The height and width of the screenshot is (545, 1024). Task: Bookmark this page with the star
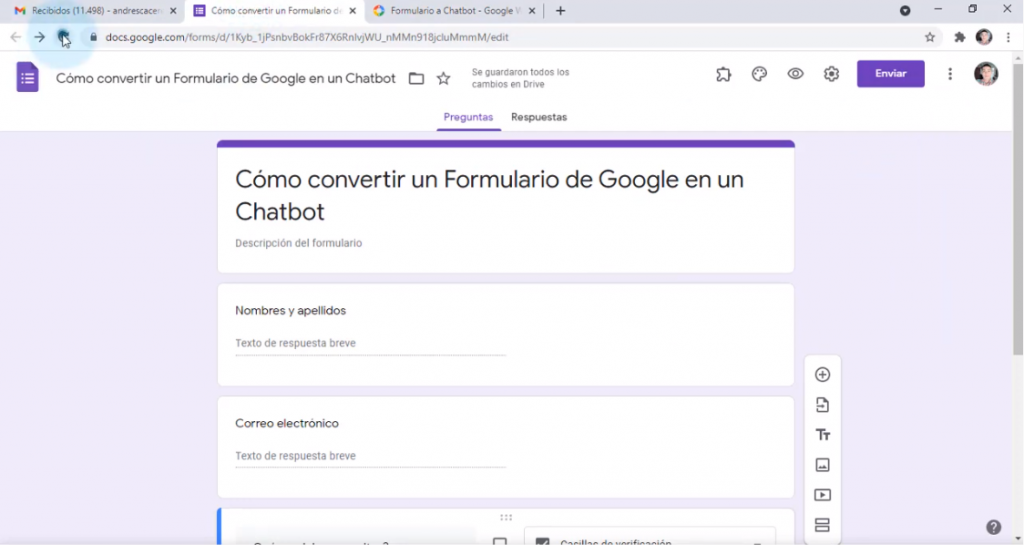930,37
